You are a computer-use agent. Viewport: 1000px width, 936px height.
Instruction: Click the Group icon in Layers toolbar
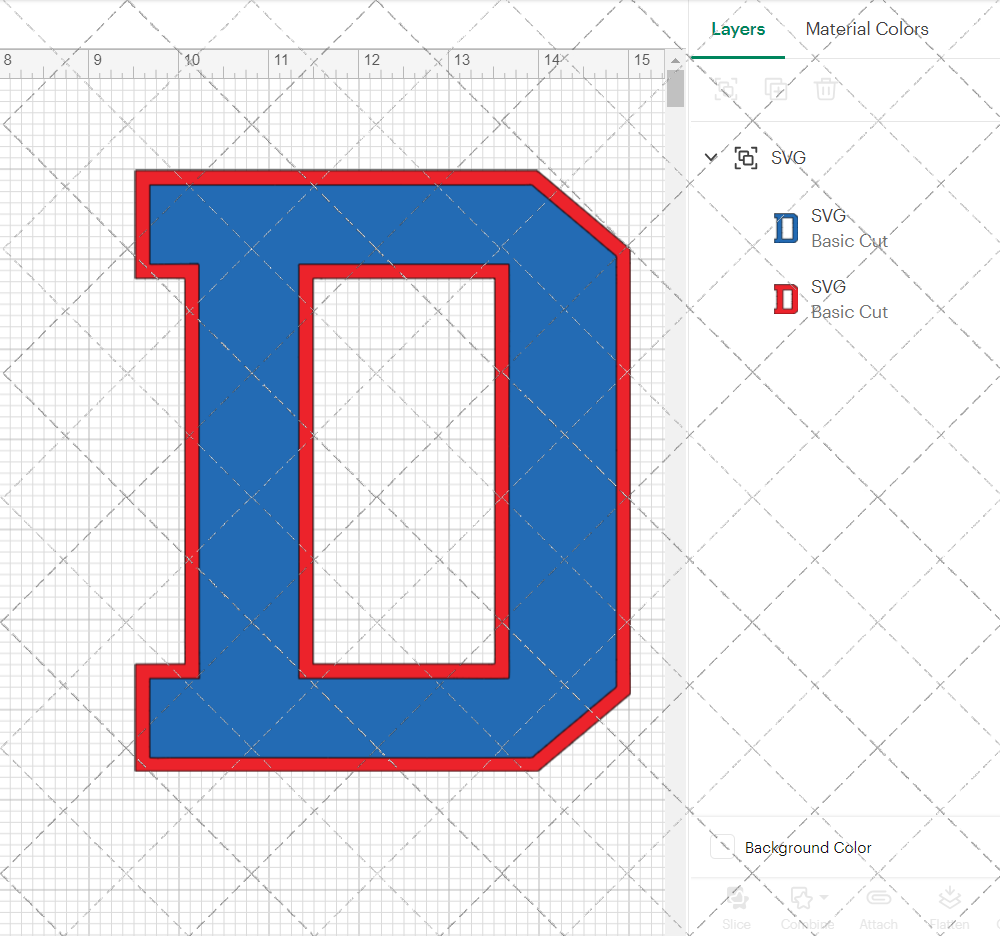pos(726,89)
